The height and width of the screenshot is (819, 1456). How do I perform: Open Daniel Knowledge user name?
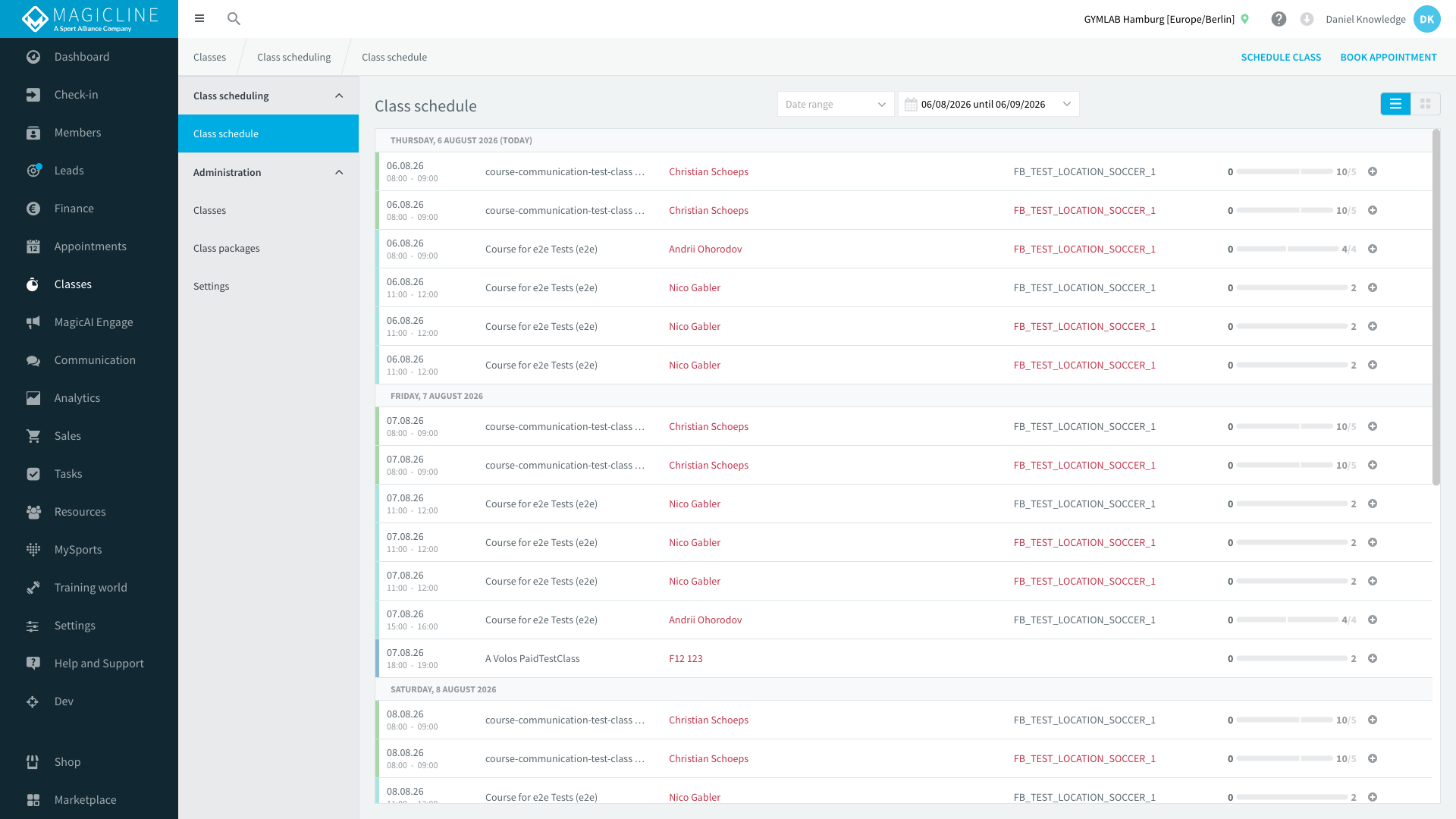pyautogui.click(x=1365, y=19)
